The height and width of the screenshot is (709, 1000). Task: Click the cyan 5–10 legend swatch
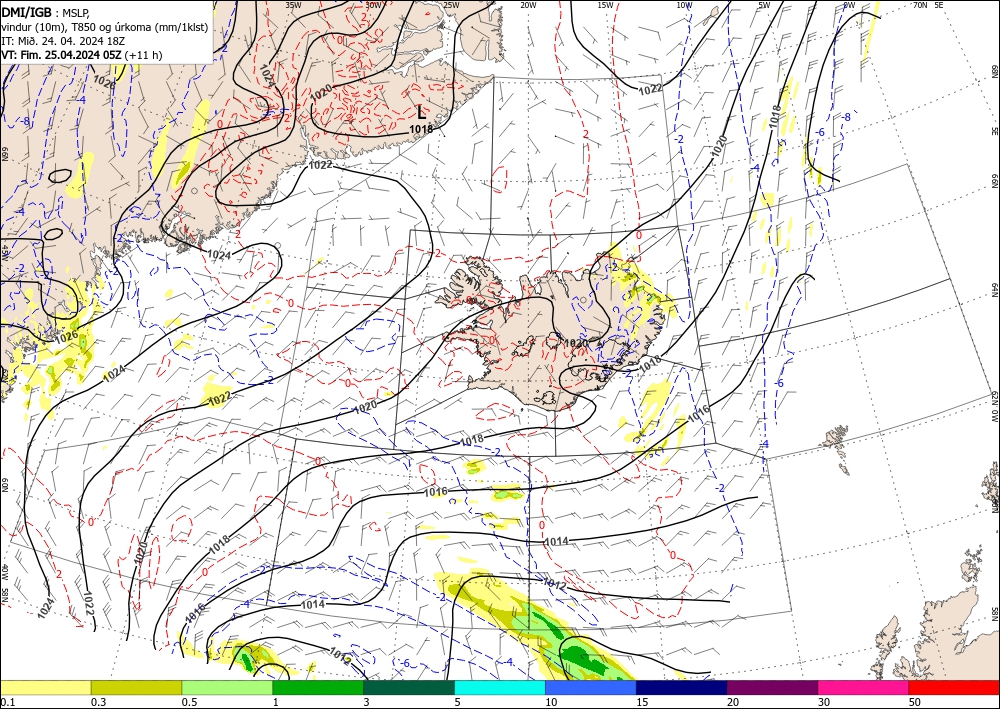500,687
